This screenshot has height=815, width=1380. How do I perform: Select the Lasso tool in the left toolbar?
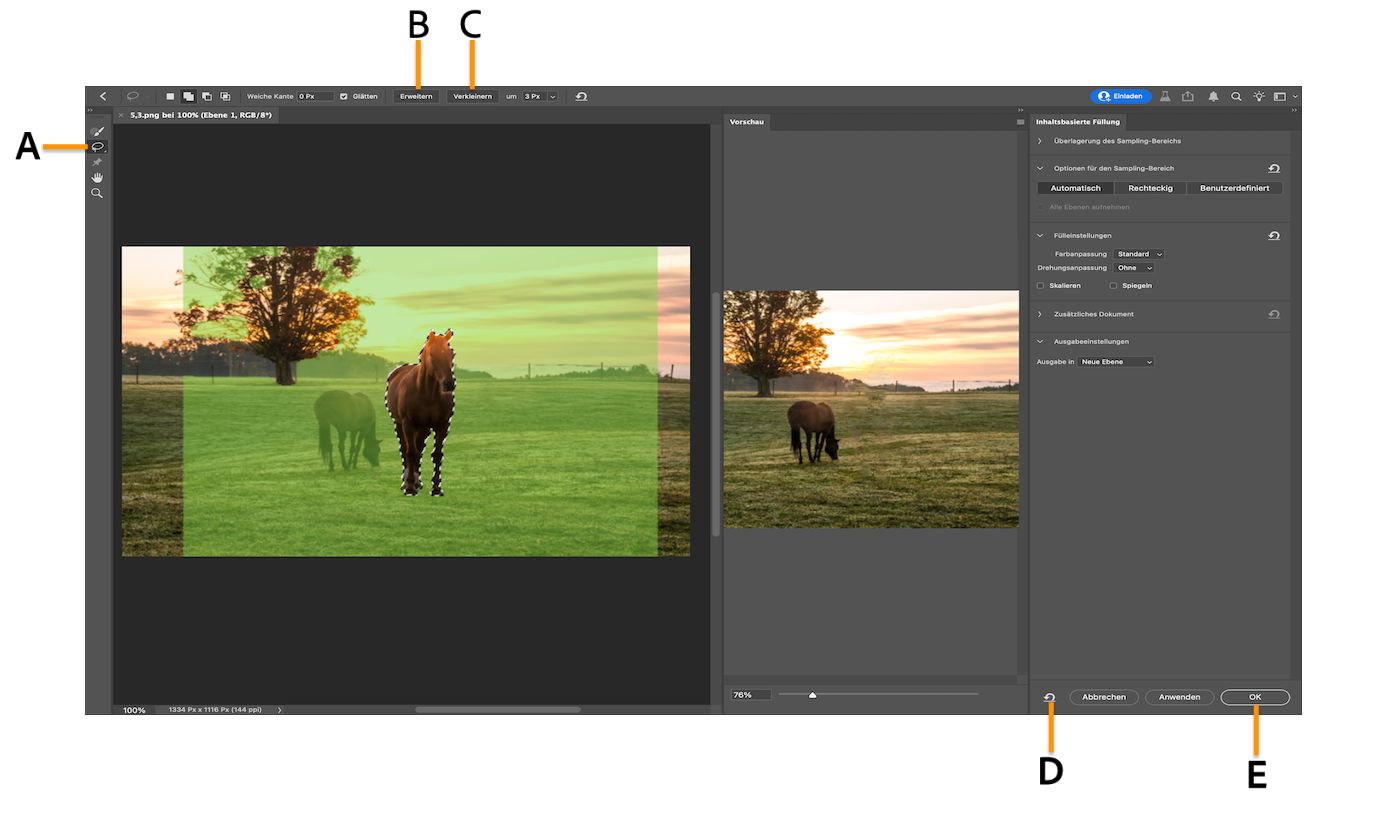click(97, 147)
